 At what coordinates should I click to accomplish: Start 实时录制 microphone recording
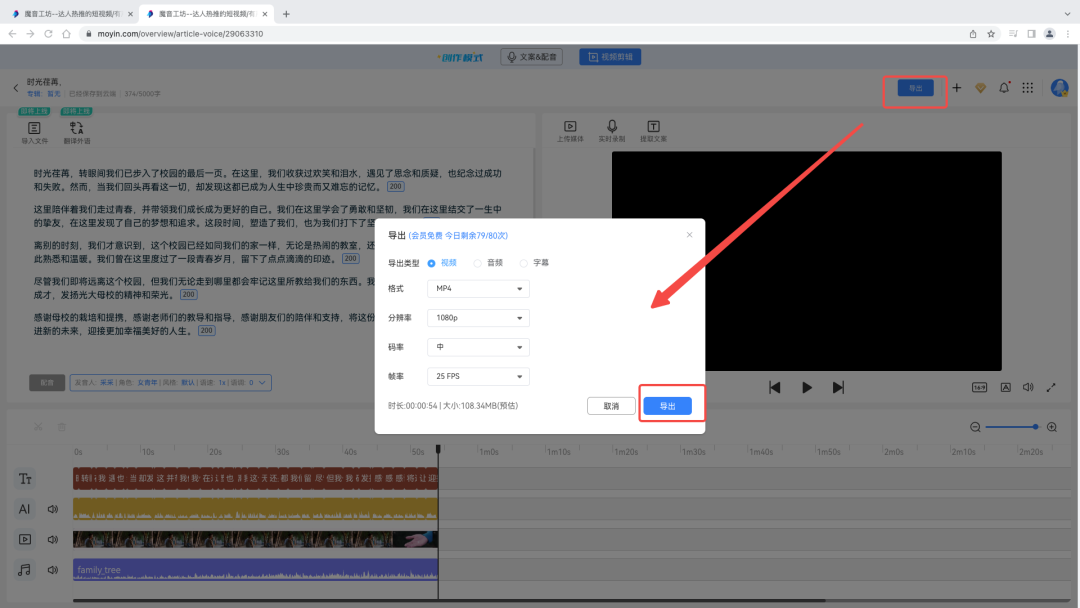(x=612, y=130)
